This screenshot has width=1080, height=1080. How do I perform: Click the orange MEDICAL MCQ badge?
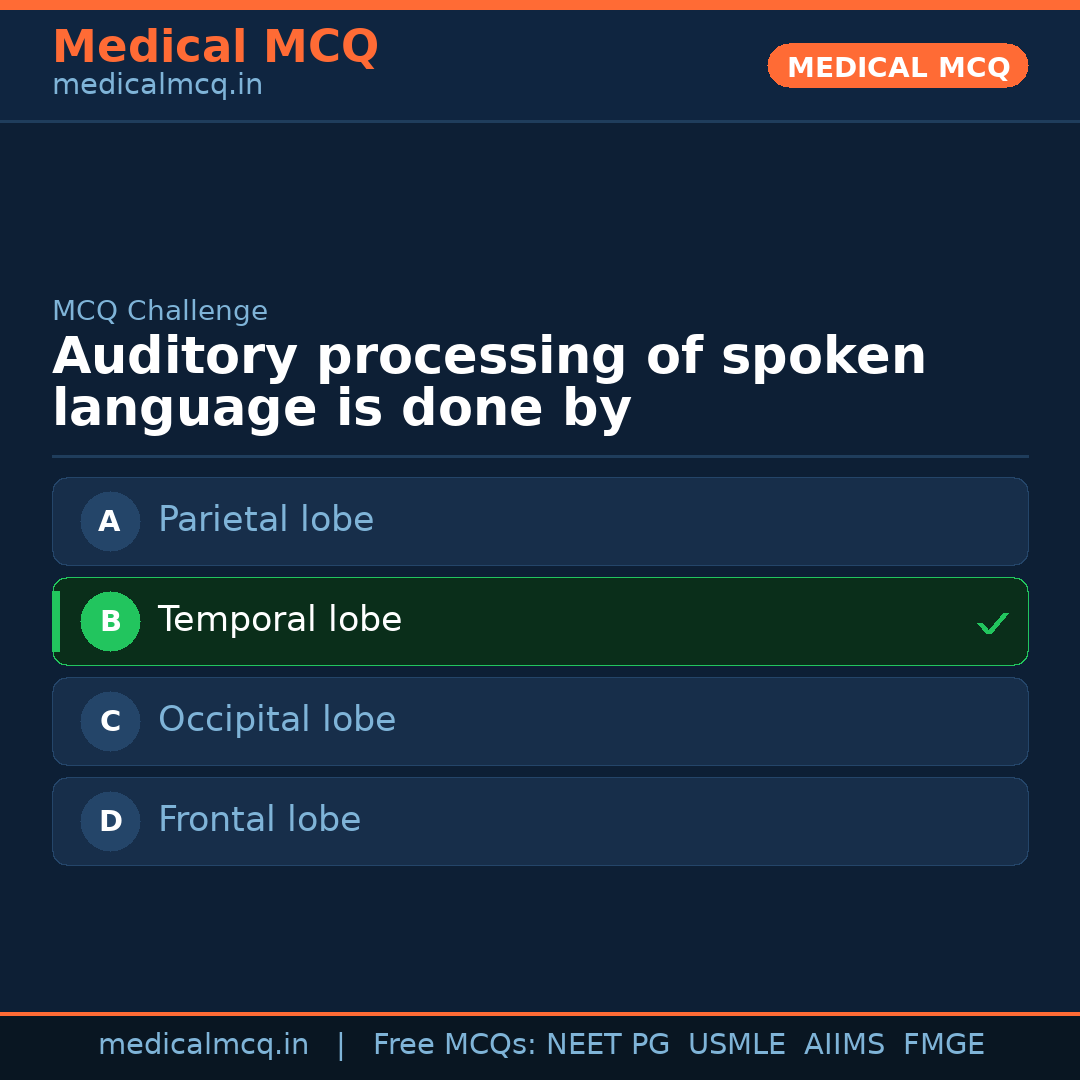click(897, 67)
